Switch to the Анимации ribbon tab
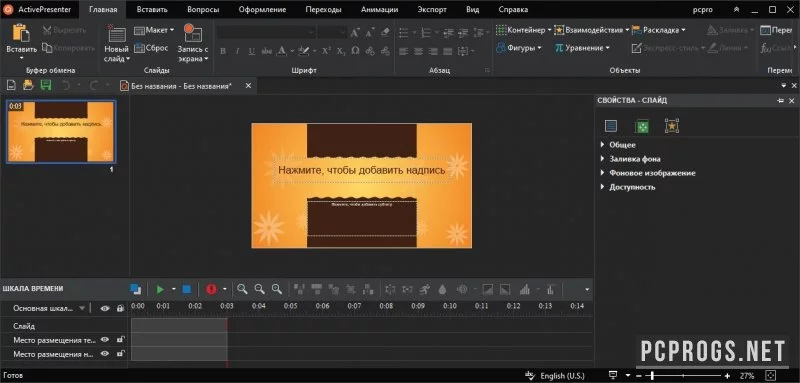 (379, 10)
